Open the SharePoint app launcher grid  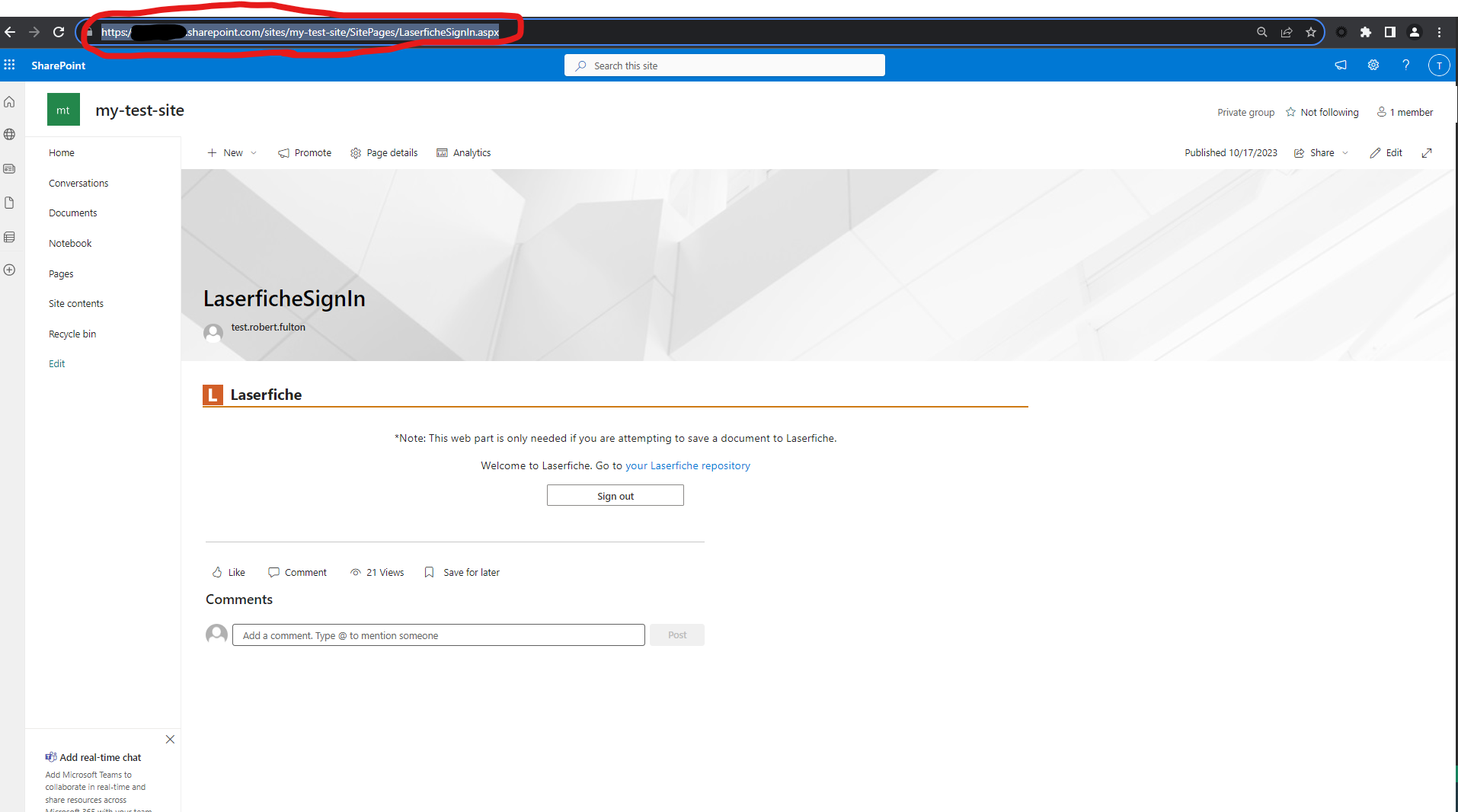click(10, 66)
